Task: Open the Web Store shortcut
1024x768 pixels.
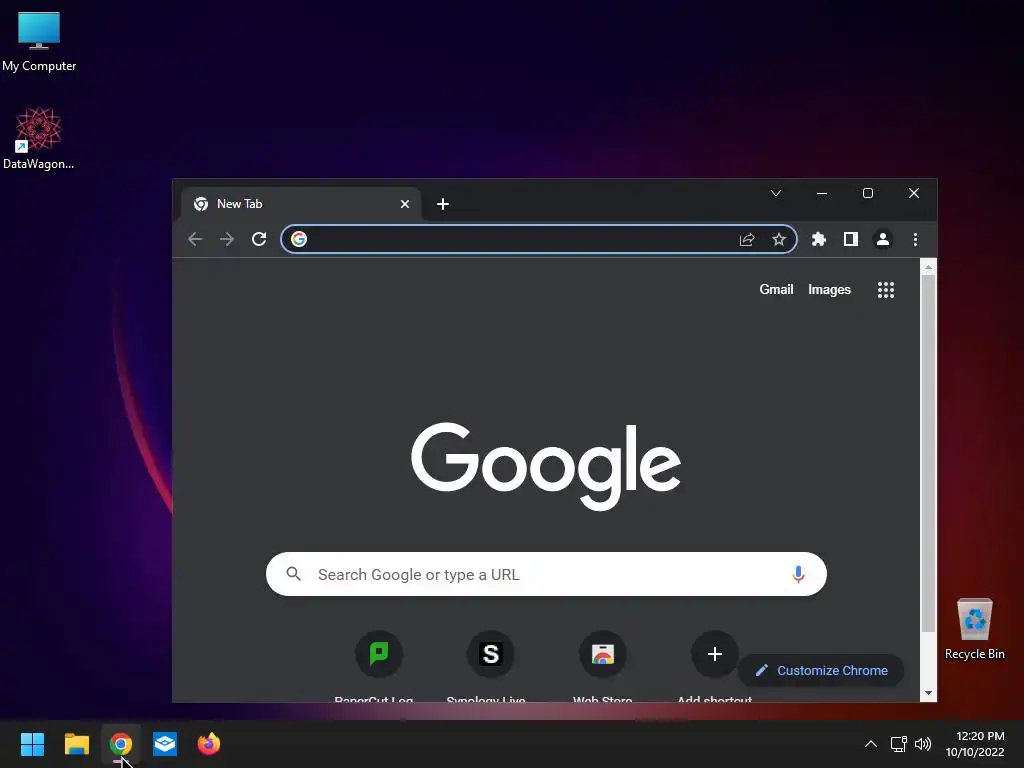Action: coord(603,654)
